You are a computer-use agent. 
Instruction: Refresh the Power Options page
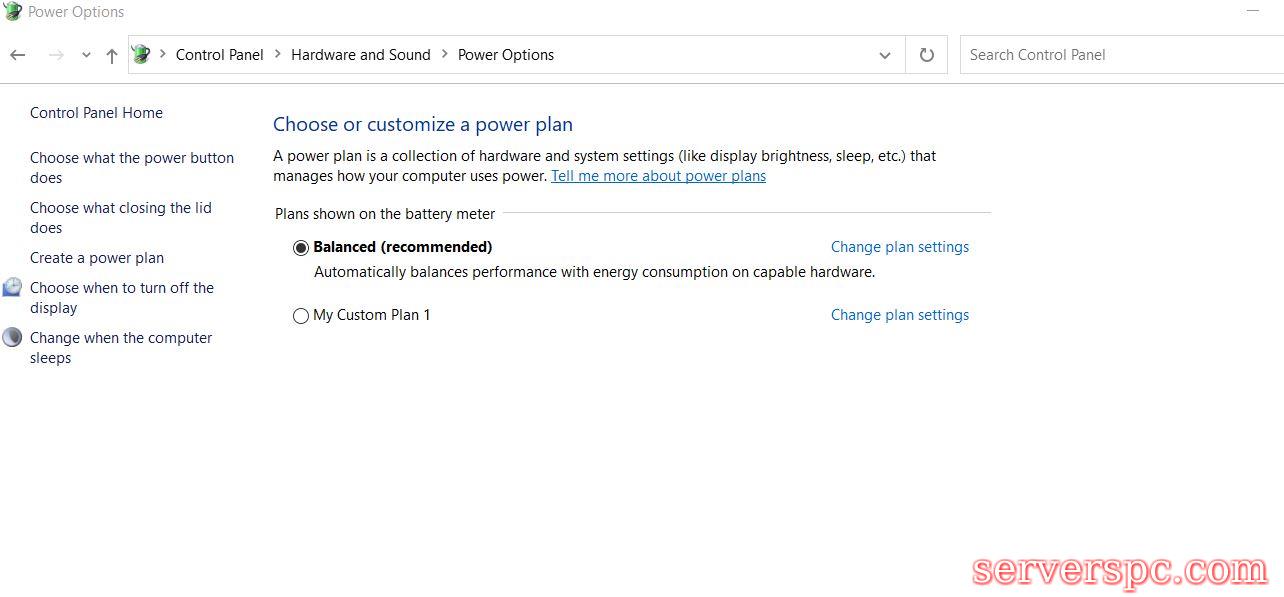[x=926, y=55]
